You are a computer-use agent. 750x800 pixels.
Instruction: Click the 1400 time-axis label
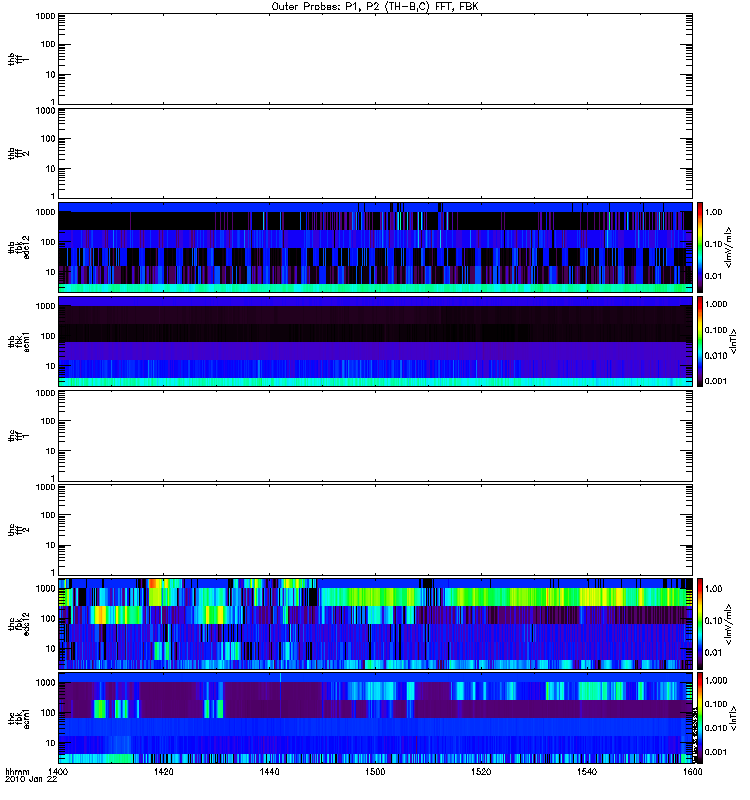pyautogui.click(x=58, y=771)
